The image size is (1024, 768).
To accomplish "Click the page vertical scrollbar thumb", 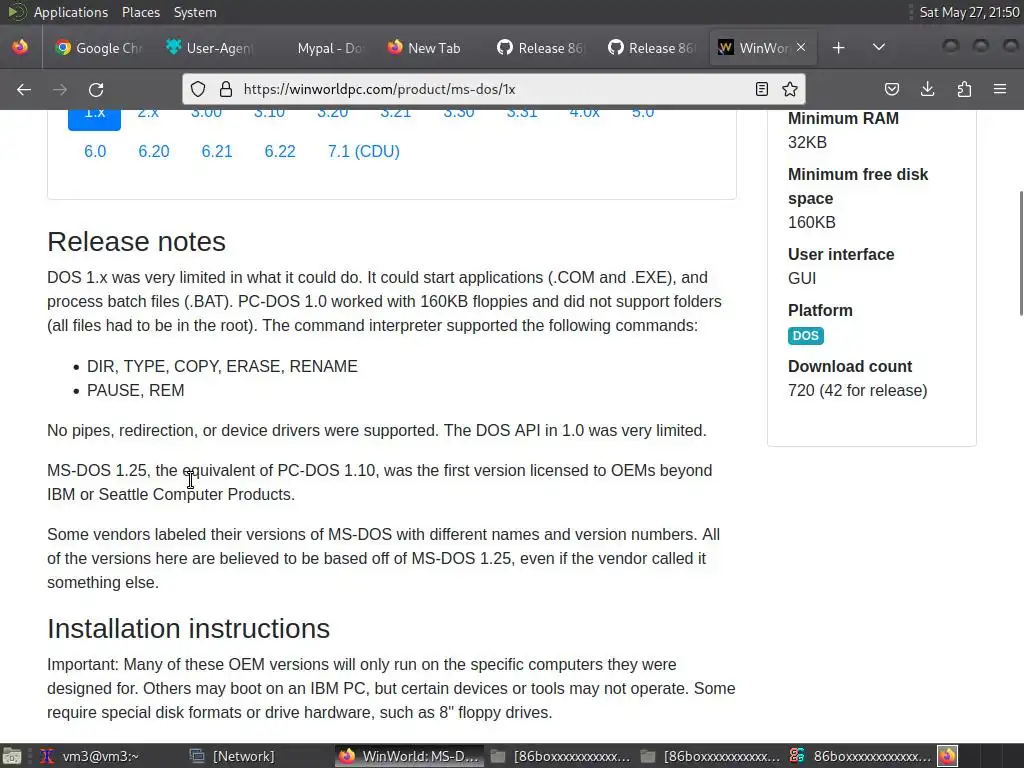I will [x=1019, y=253].
